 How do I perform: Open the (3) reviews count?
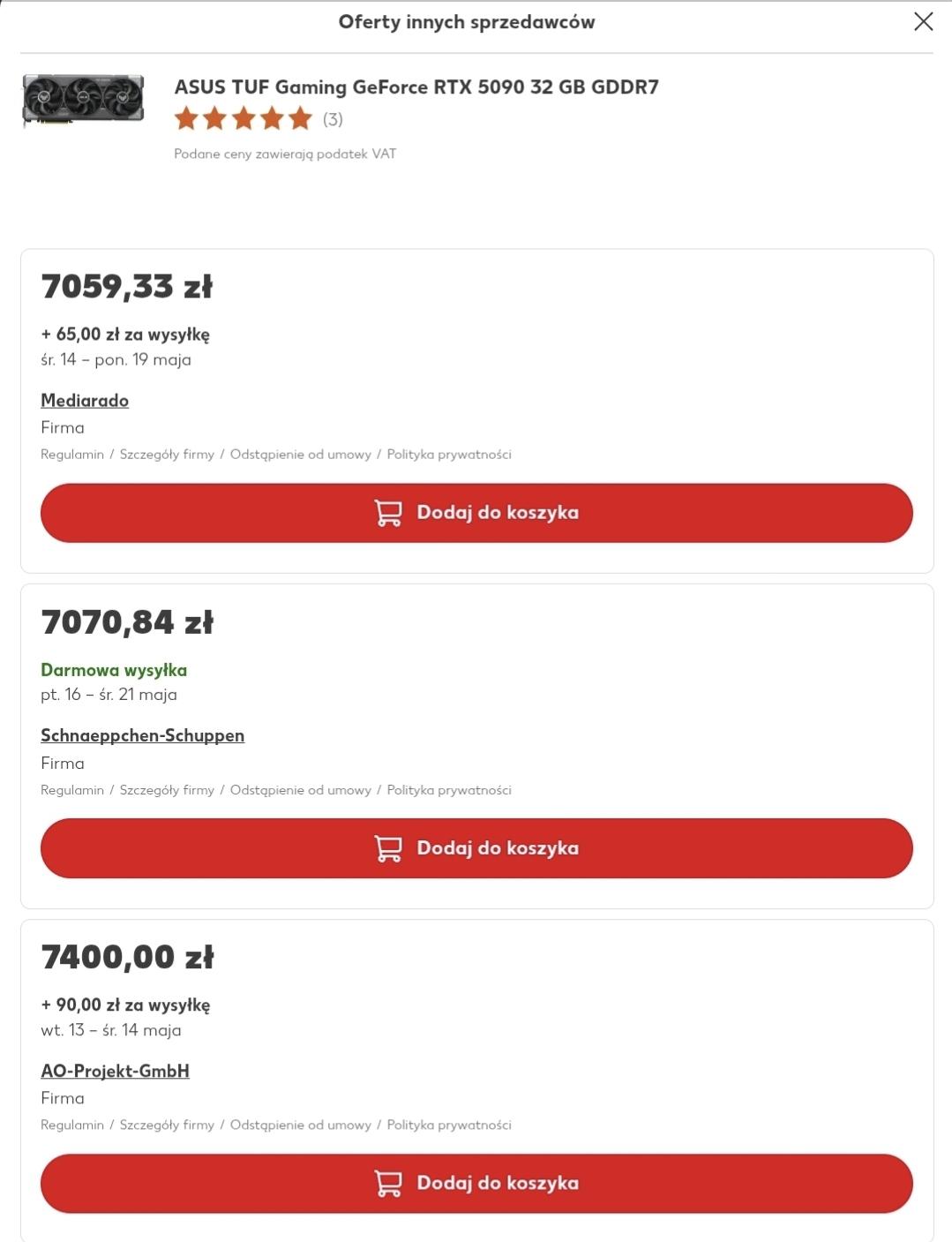(x=333, y=119)
